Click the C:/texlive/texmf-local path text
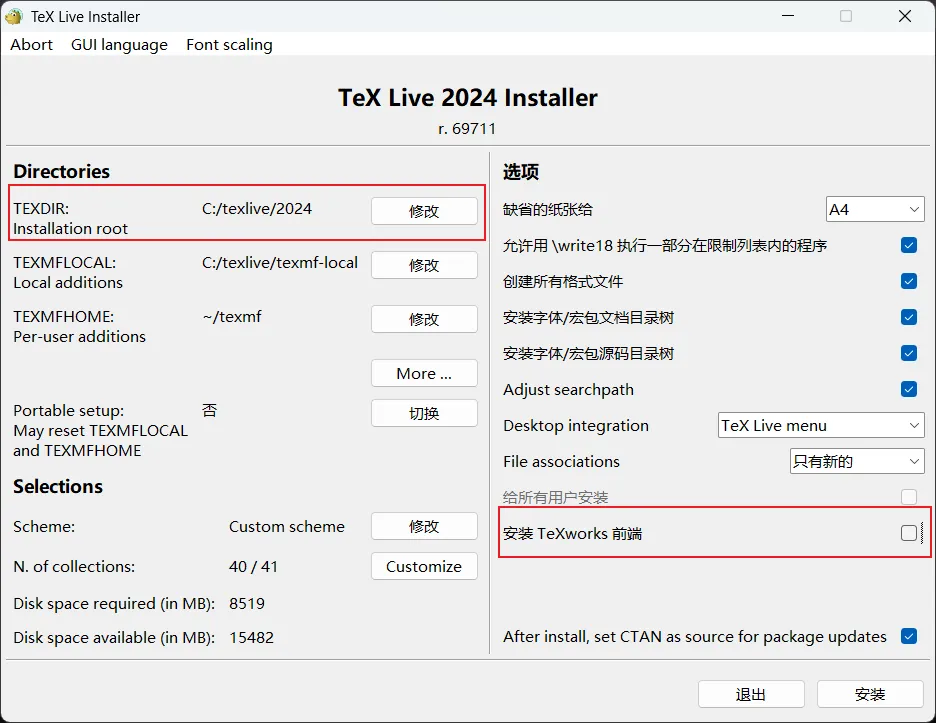The image size is (936, 723). [280, 263]
